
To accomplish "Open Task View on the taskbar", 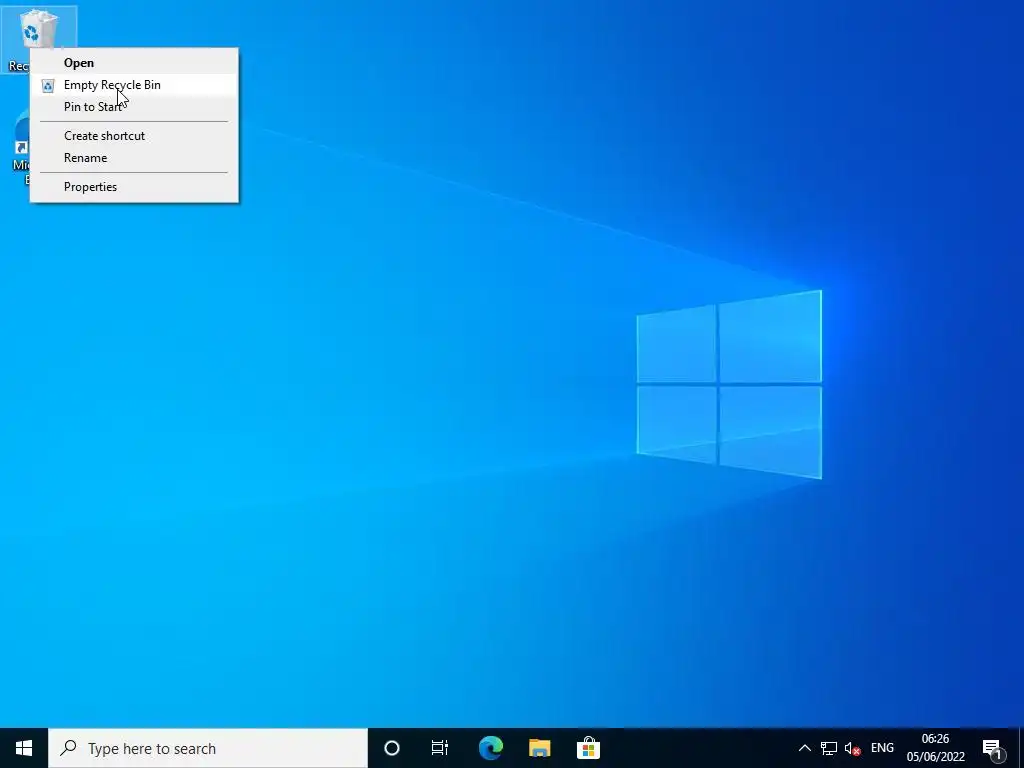I will coord(440,748).
